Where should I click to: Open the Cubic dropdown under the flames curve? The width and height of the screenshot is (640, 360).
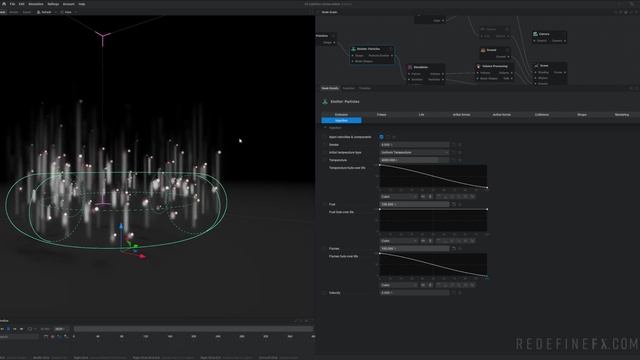(x=399, y=285)
